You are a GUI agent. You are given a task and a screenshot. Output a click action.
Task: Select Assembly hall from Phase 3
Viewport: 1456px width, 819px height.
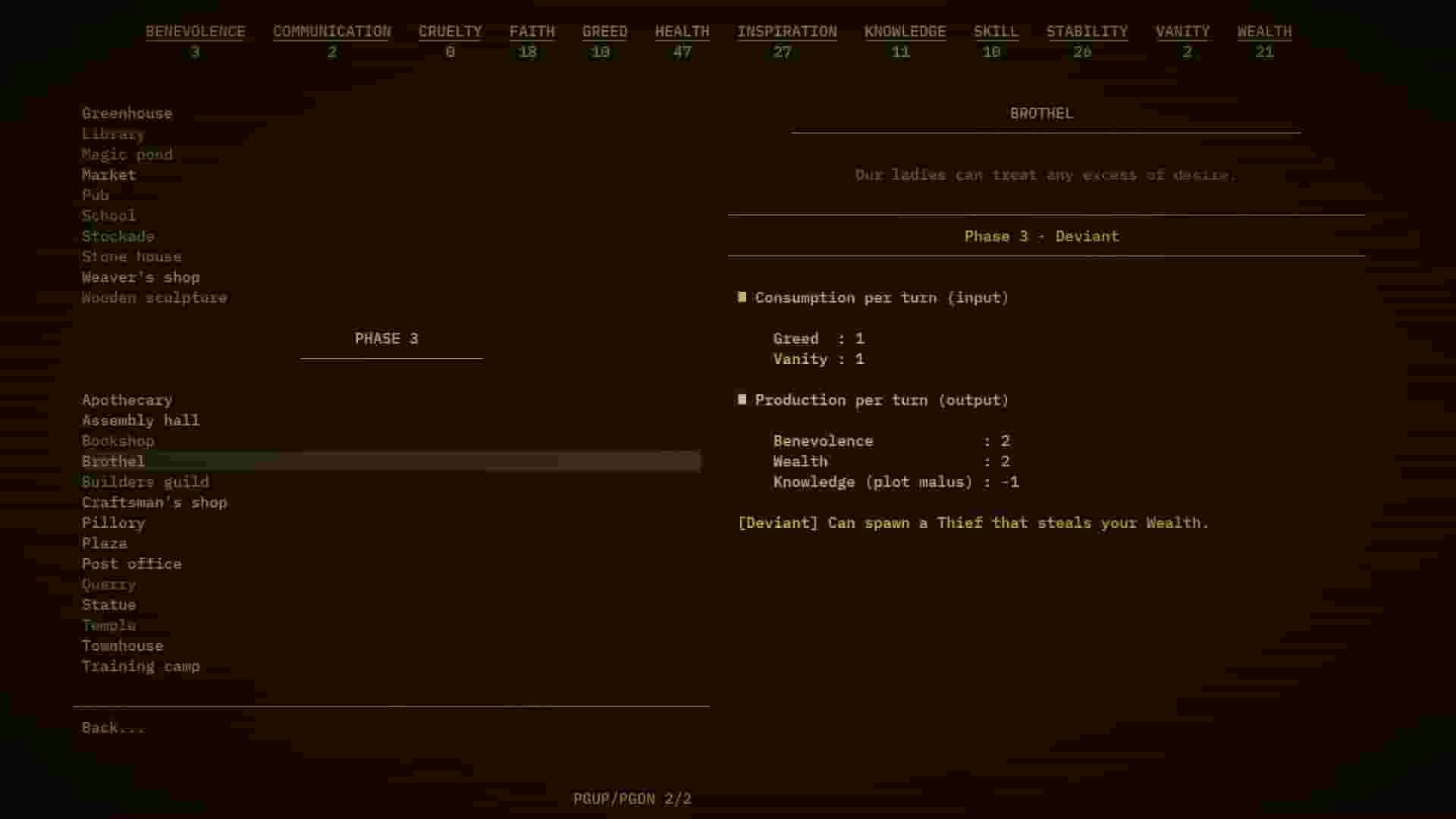coord(140,420)
